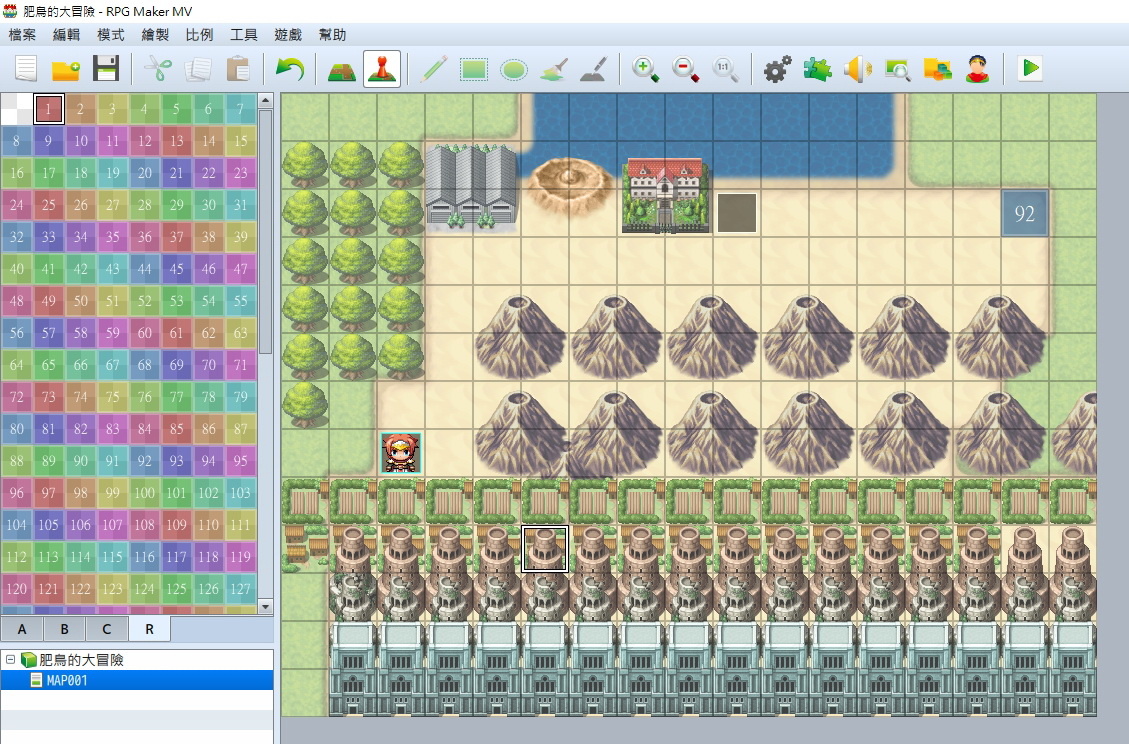The width and height of the screenshot is (1129, 744).
Task: Pick region swatch 100
Action: point(145,493)
